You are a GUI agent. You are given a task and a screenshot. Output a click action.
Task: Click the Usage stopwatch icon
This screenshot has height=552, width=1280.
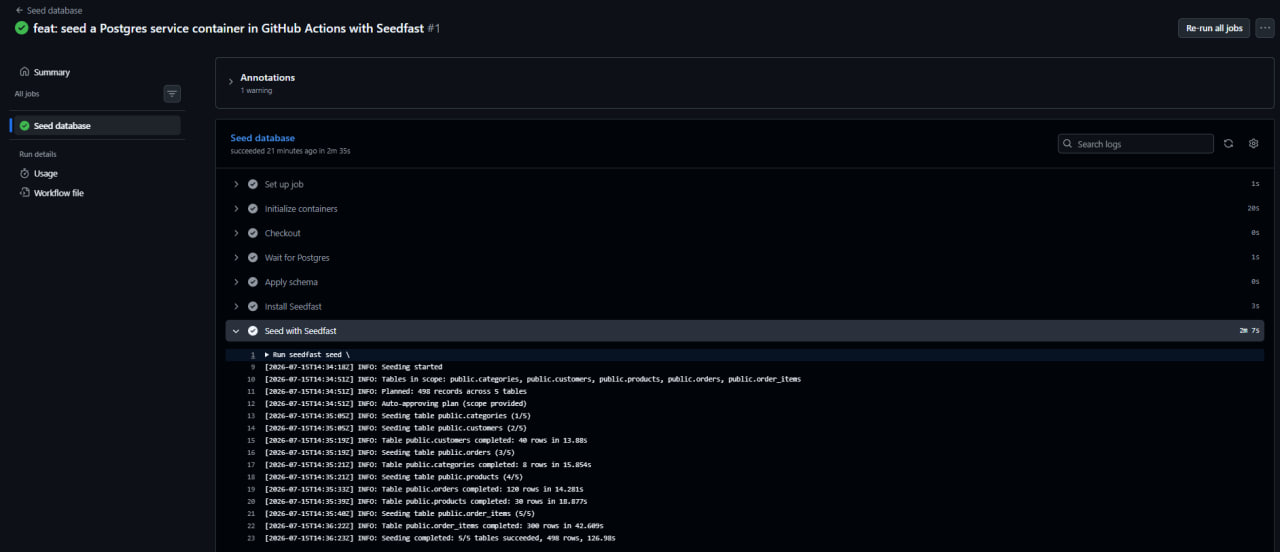coord(25,173)
